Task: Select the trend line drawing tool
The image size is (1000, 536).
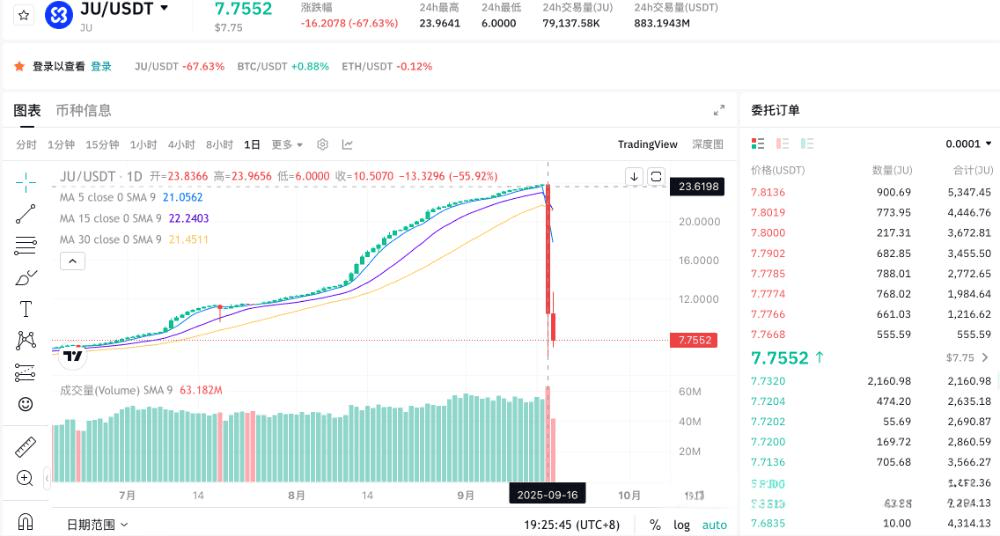Action: tap(26, 213)
